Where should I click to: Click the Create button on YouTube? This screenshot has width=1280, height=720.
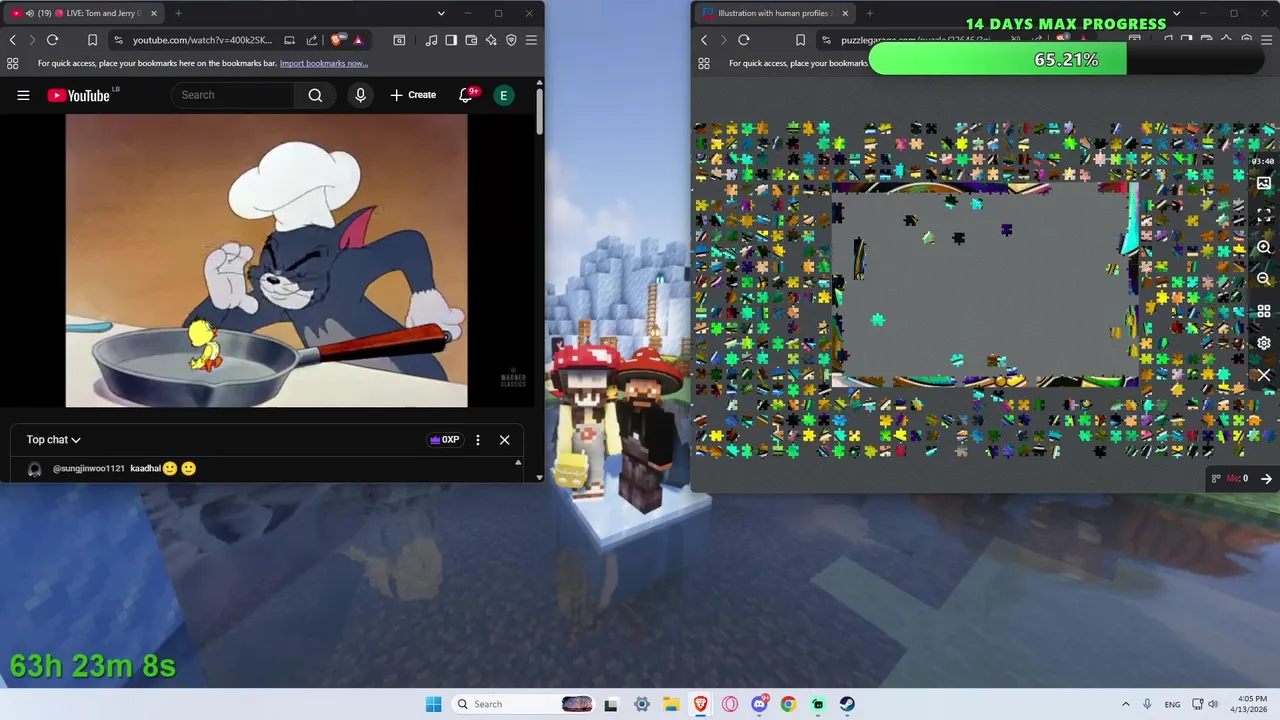[413, 95]
